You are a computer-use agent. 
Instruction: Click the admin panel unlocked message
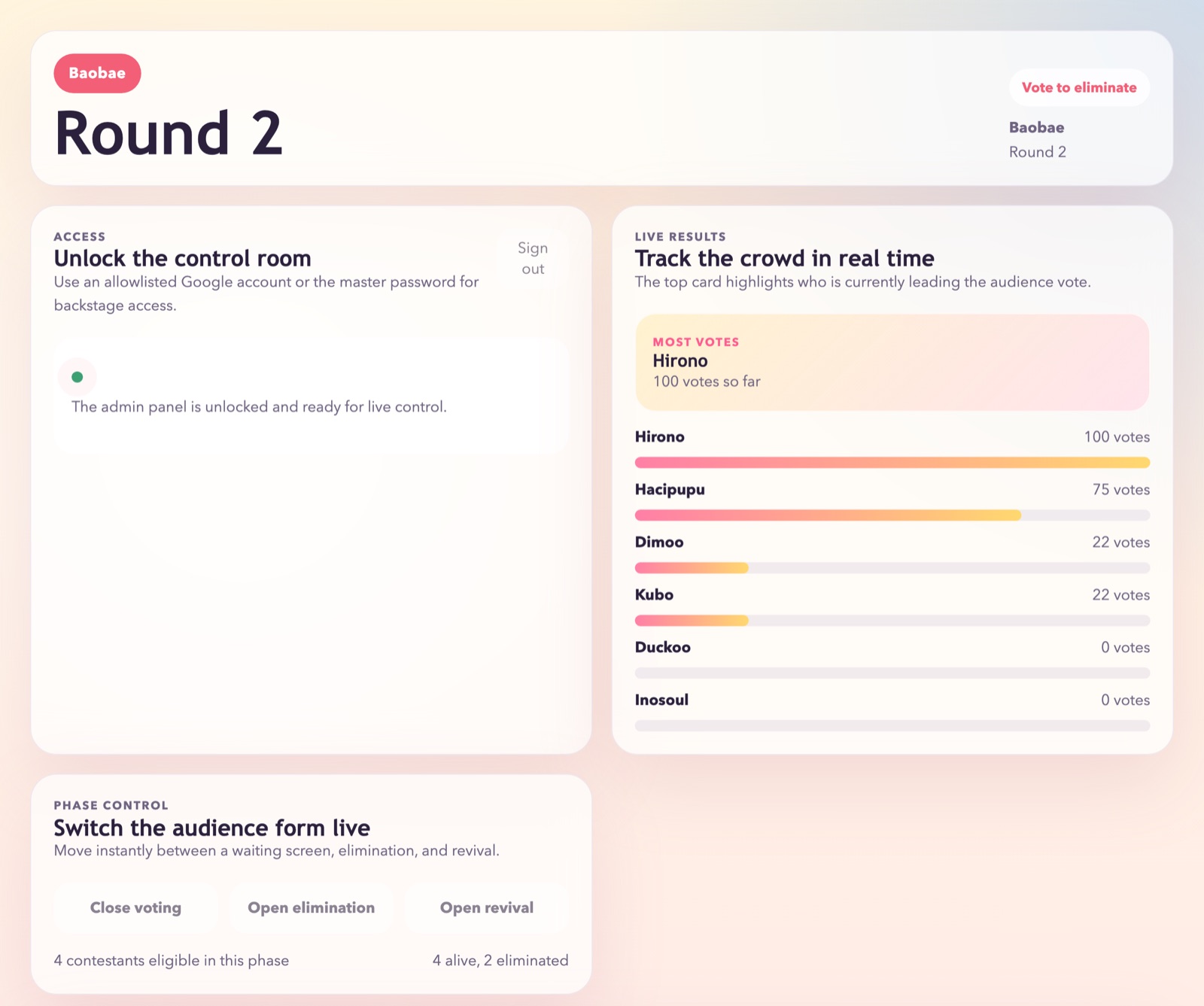pyautogui.click(x=259, y=407)
